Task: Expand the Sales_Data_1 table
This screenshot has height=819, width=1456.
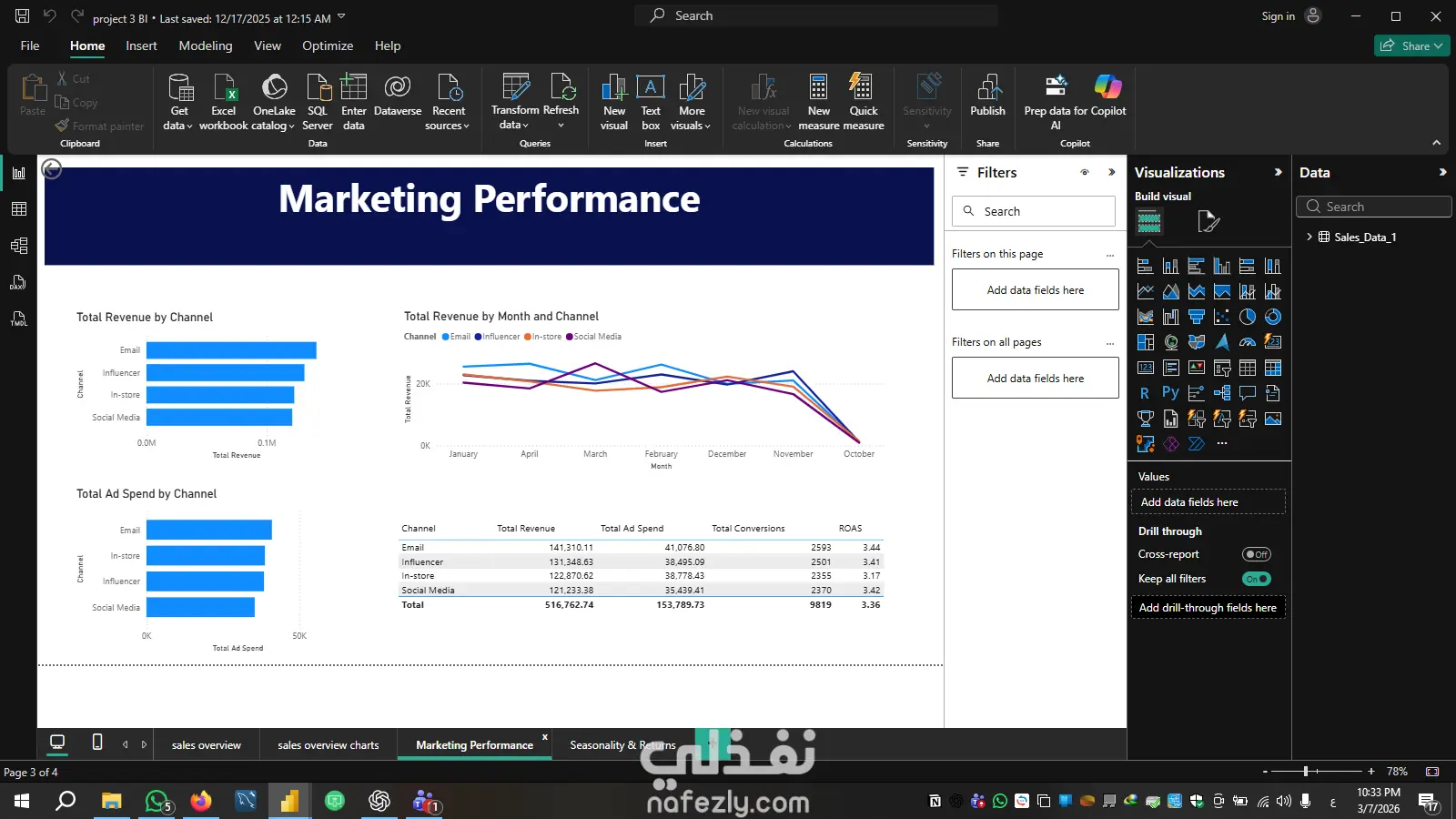Action: [1309, 237]
